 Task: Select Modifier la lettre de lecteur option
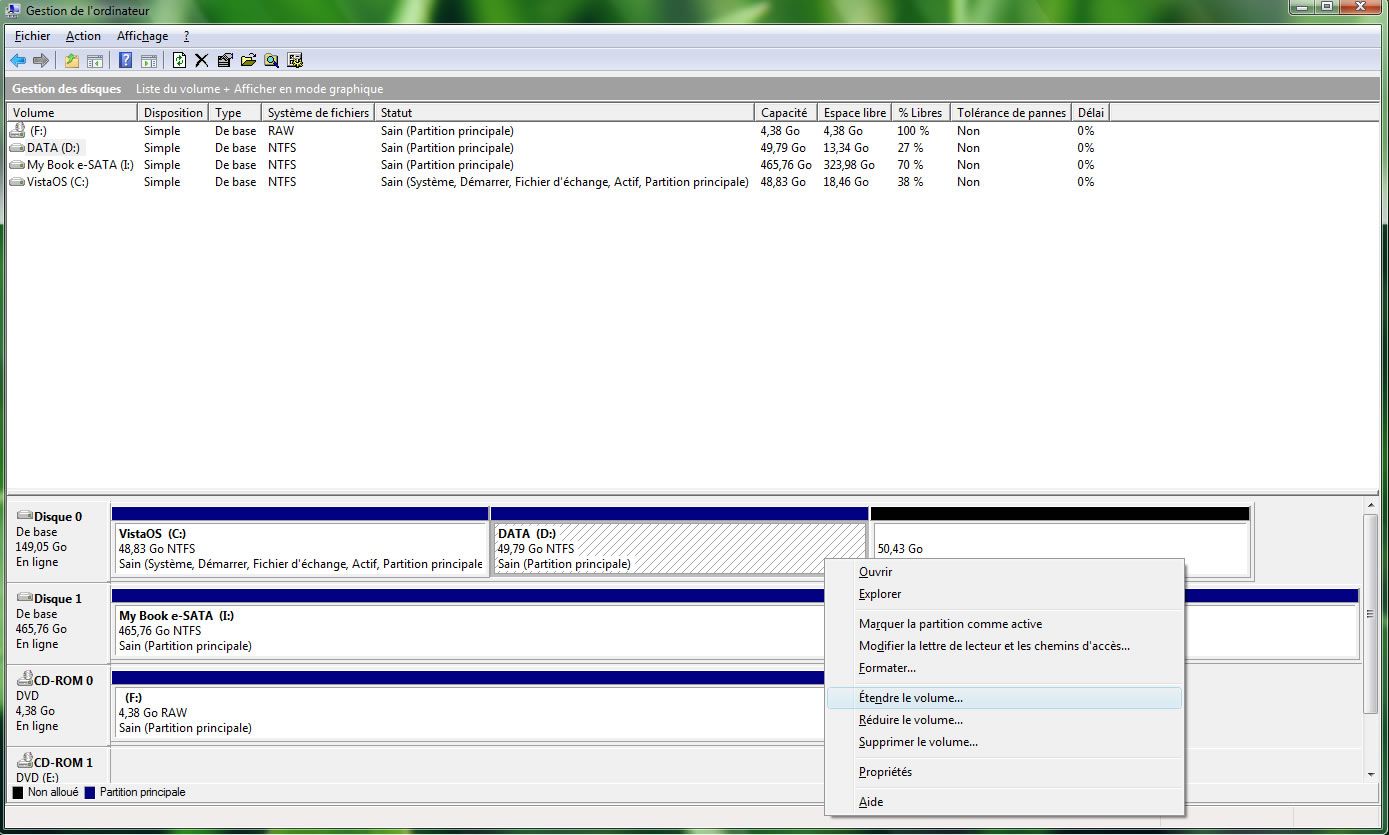coord(1004,646)
